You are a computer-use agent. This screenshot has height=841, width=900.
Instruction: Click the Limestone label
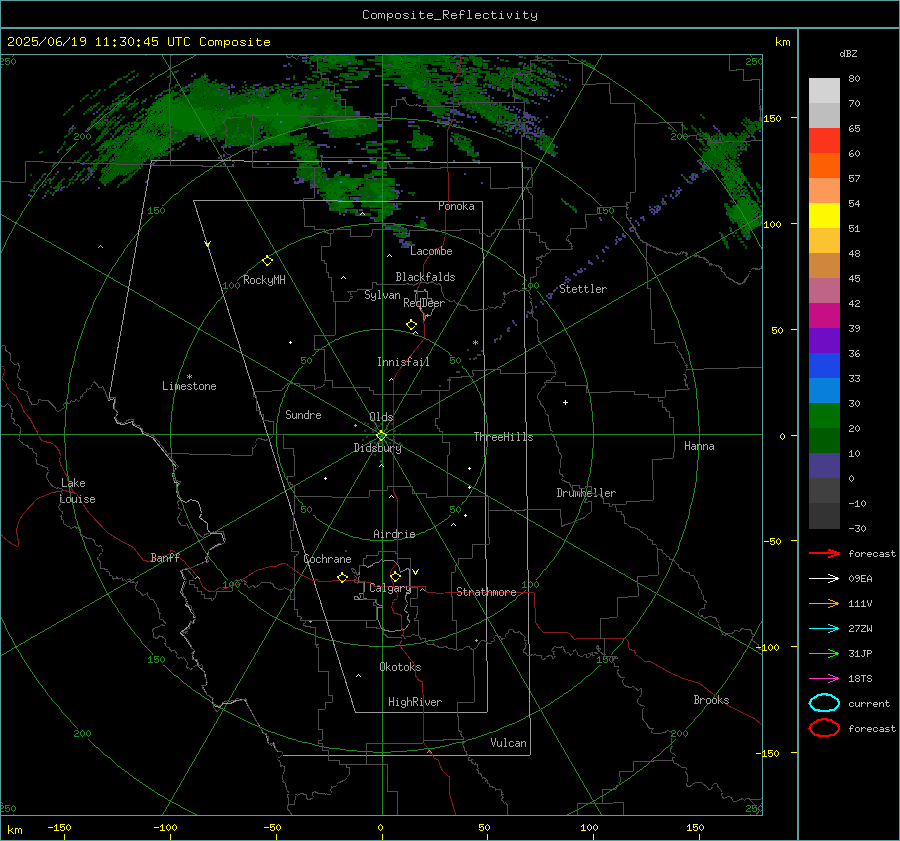(189, 386)
